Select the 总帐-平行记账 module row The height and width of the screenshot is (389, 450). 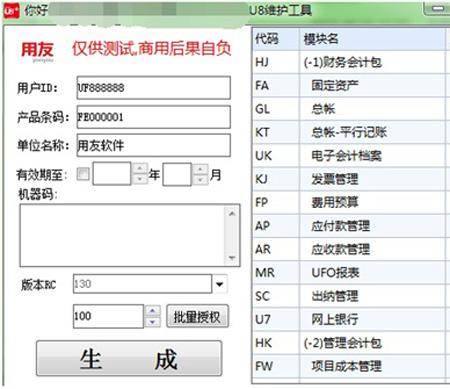[349, 132]
